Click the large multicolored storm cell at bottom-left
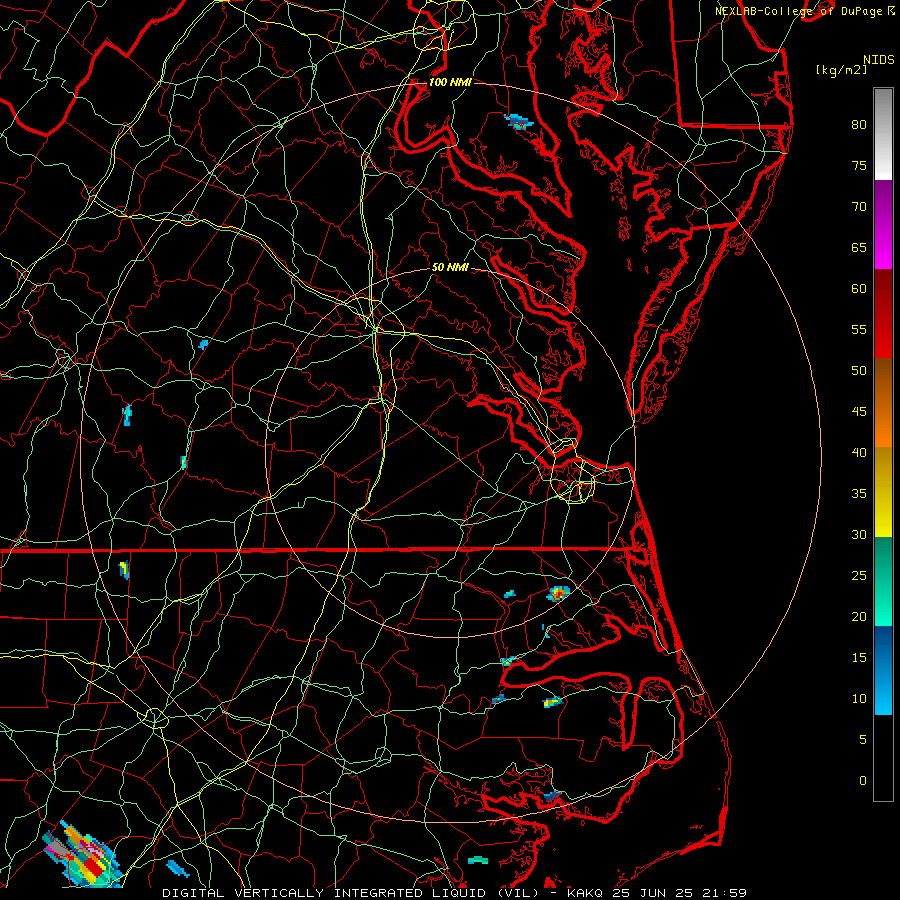The image size is (900, 900). coord(83,854)
